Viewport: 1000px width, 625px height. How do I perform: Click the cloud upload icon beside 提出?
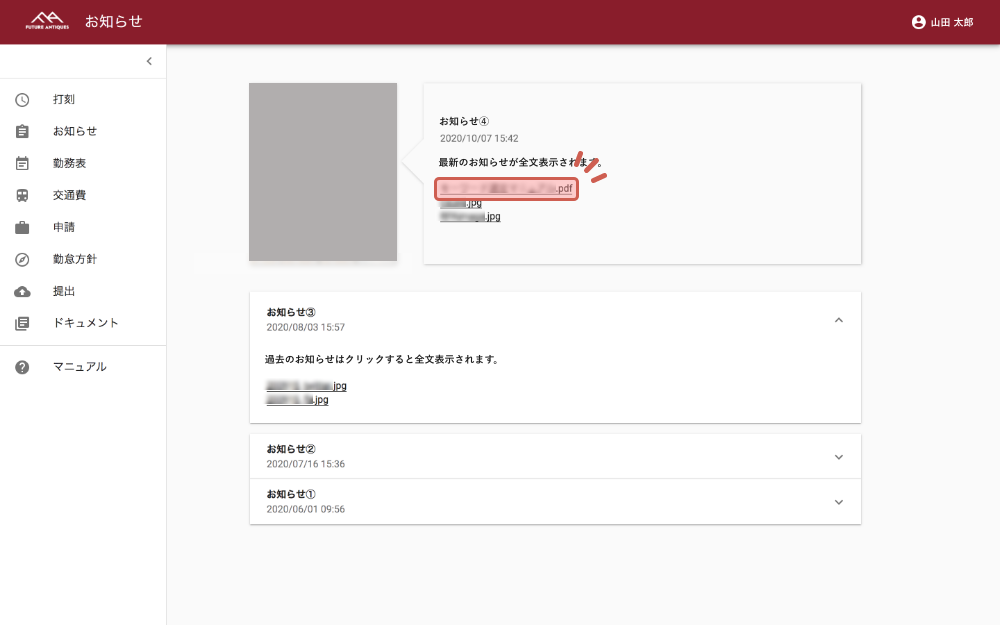pyautogui.click(x=22, y=291)
